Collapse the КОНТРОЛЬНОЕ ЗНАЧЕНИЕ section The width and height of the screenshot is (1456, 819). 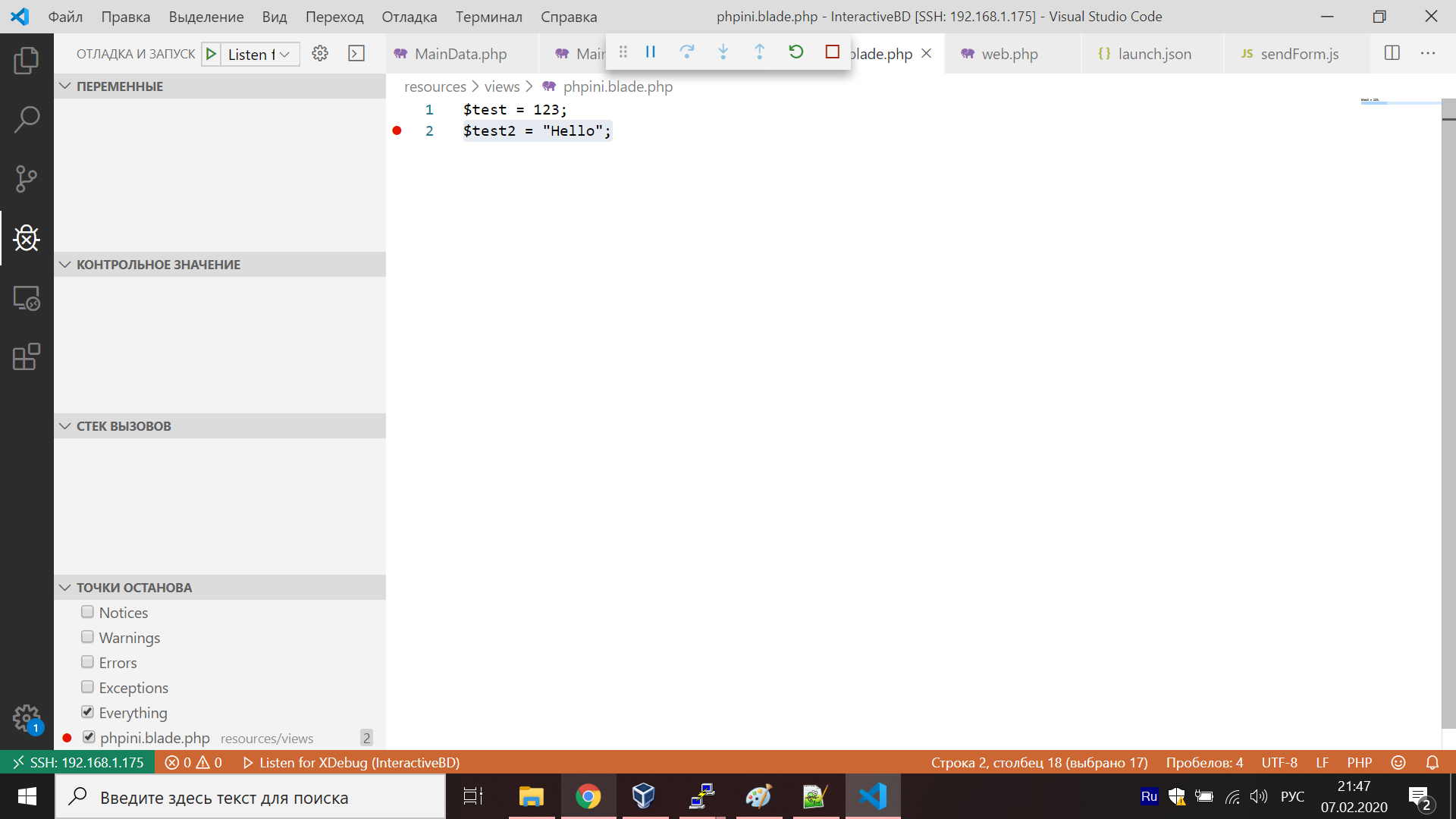[220, 265]
